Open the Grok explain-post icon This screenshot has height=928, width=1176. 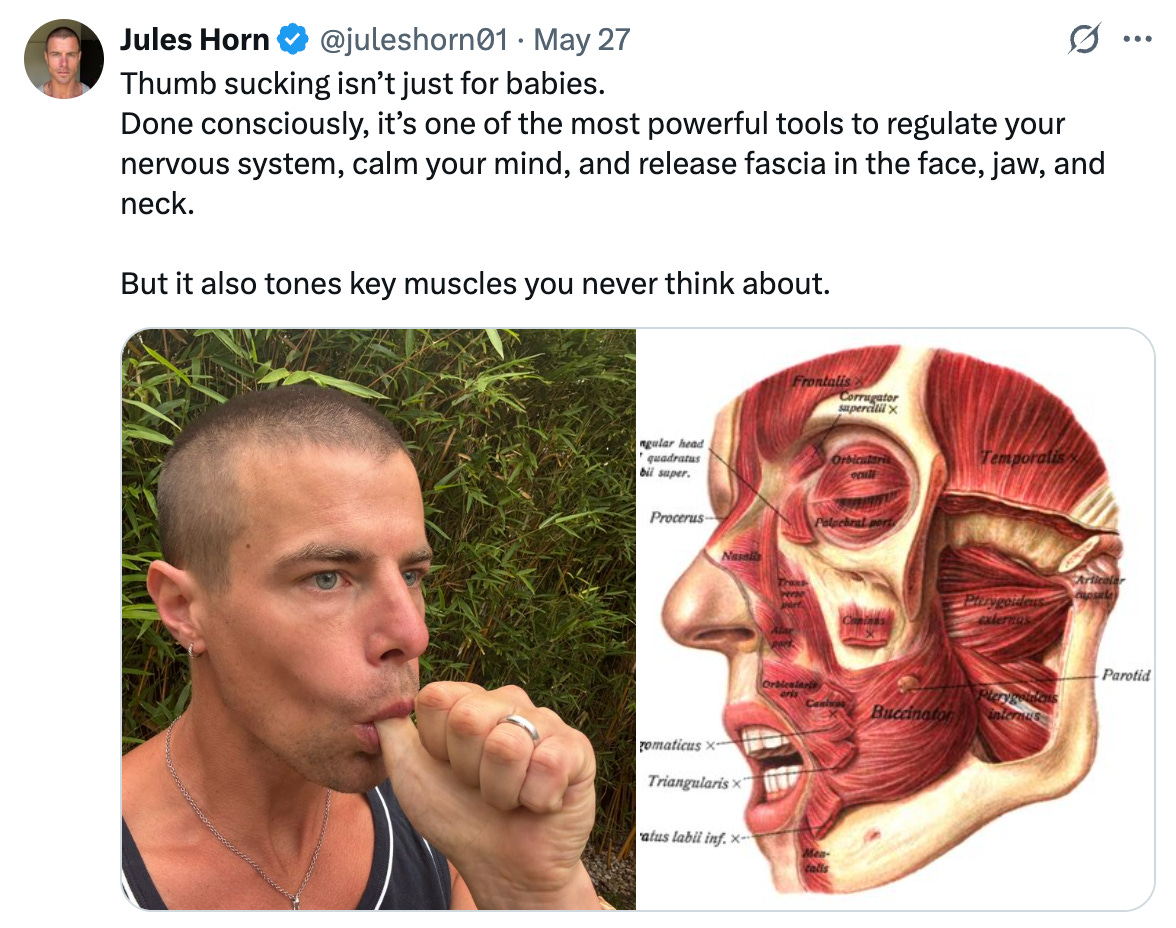coord(1084,39)
